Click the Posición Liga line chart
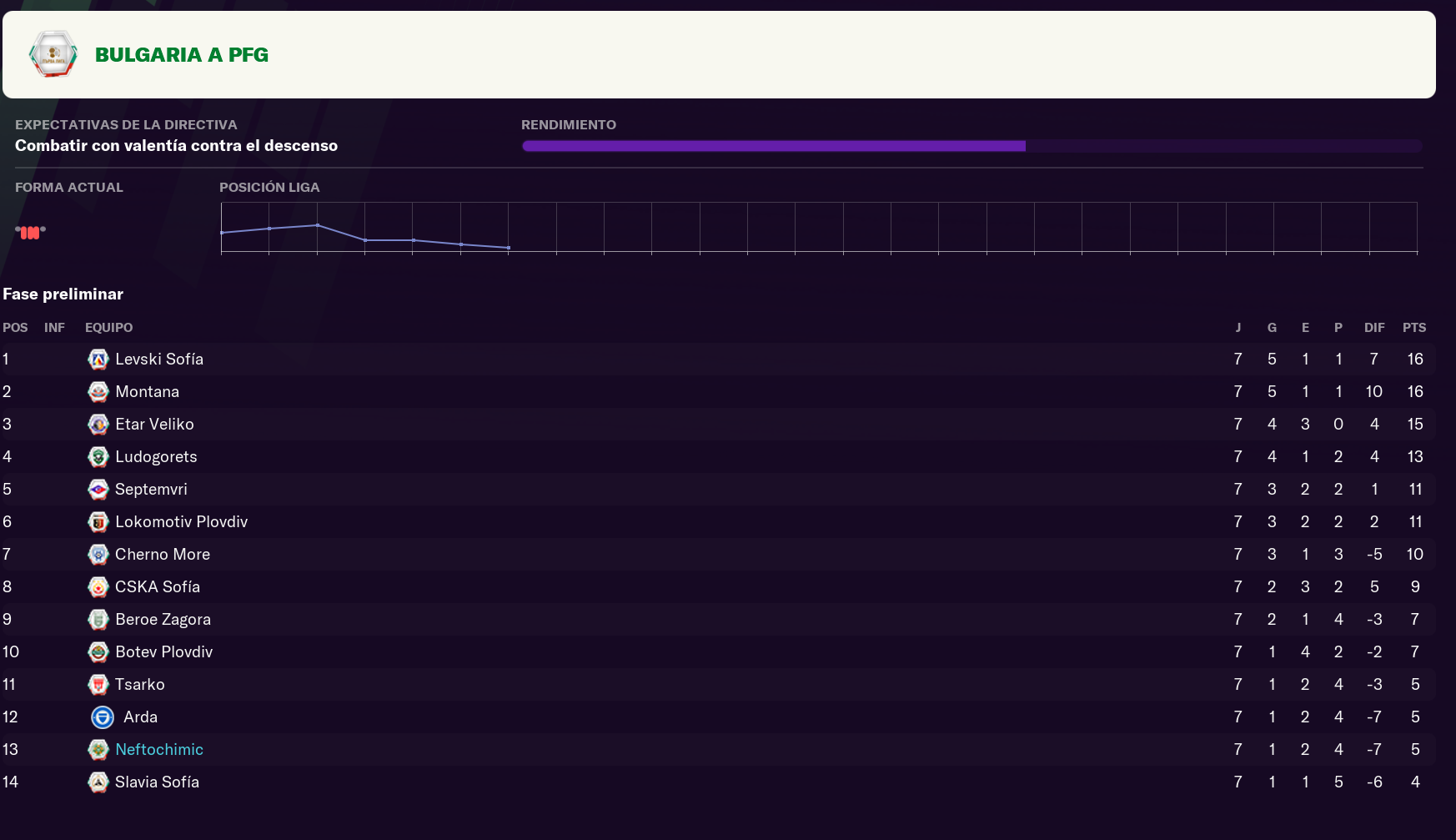The width and height of the screenshot is (1456, 840). coord(819,227)
